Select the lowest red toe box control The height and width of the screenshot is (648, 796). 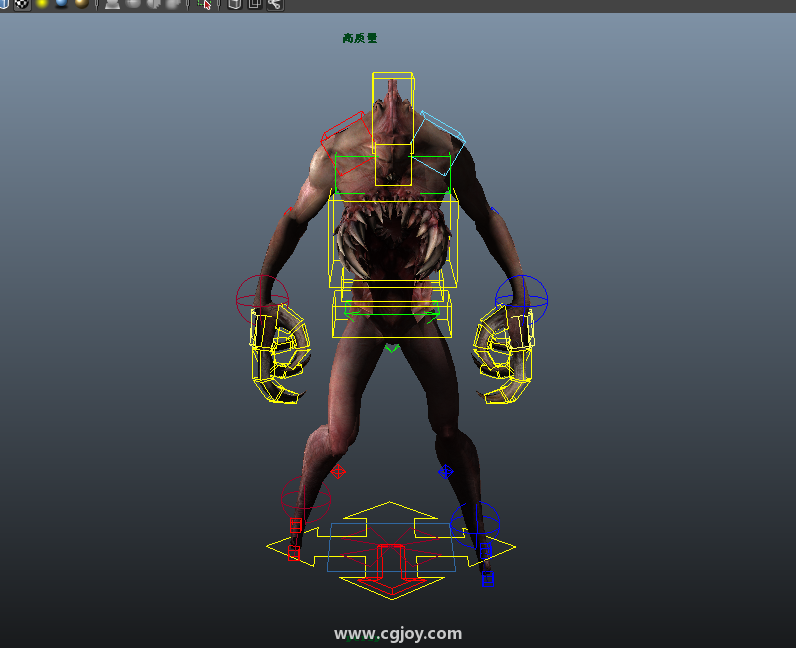[x=293, y=553]
